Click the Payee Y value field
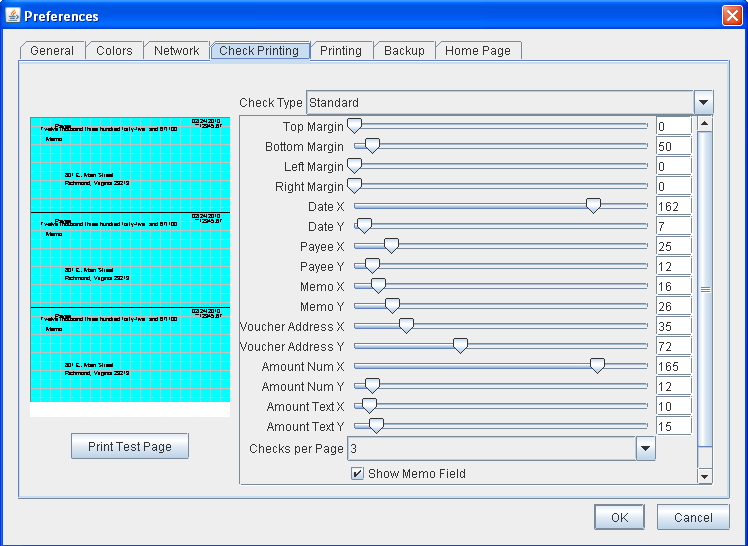This screenshot has height=546, width=748. pyautogui.click(x=674, y=267)
